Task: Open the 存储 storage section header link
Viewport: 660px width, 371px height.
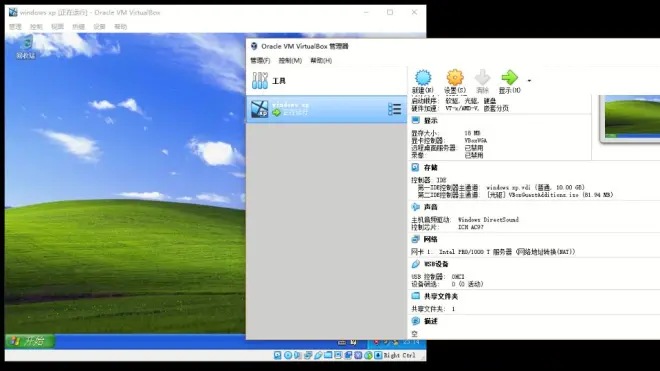Action: (x=431, y=168)
